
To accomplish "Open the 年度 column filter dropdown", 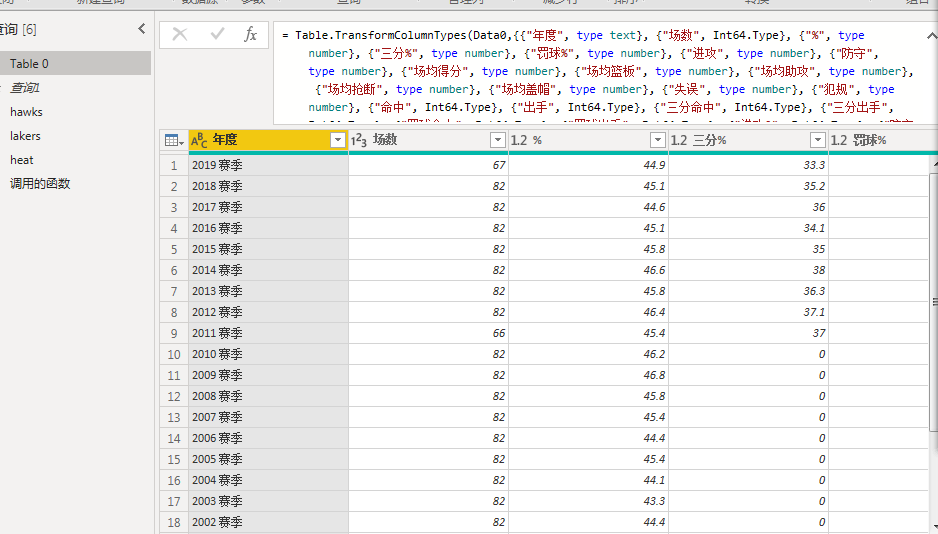I will click(337, 141).
